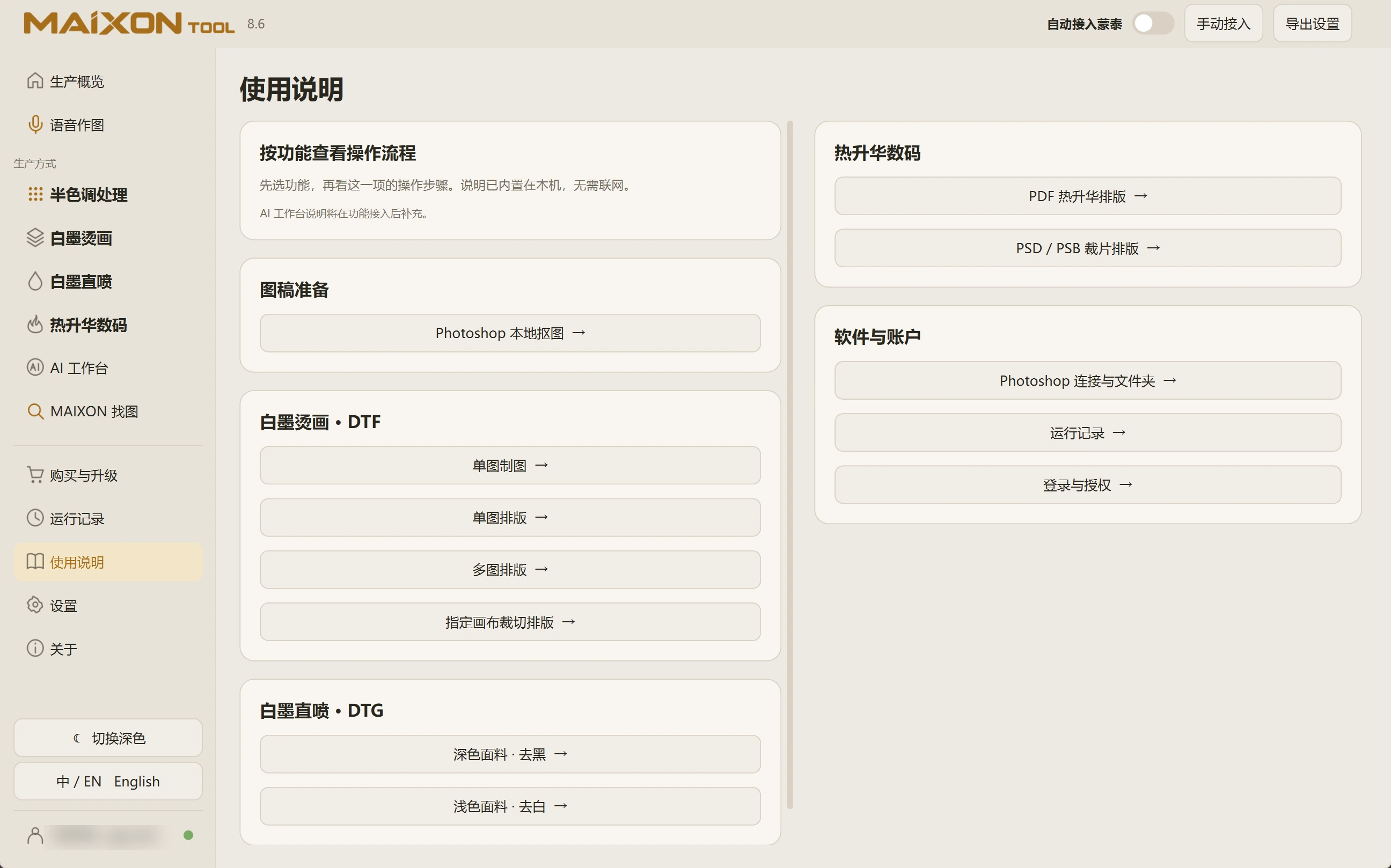Click the green online status dot
This screenshot has height=868, width=1391.
coord(188,836)
